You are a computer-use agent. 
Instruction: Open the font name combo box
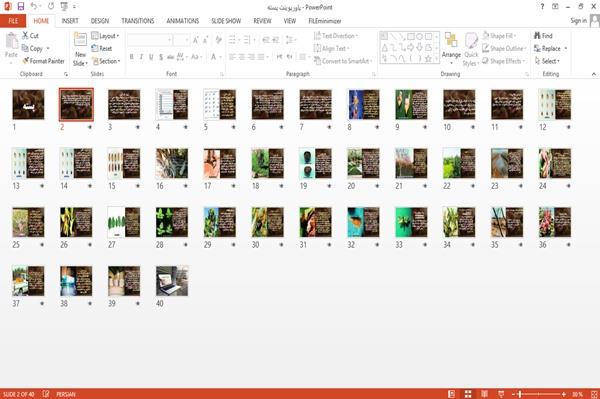click(x=149, y=40)
